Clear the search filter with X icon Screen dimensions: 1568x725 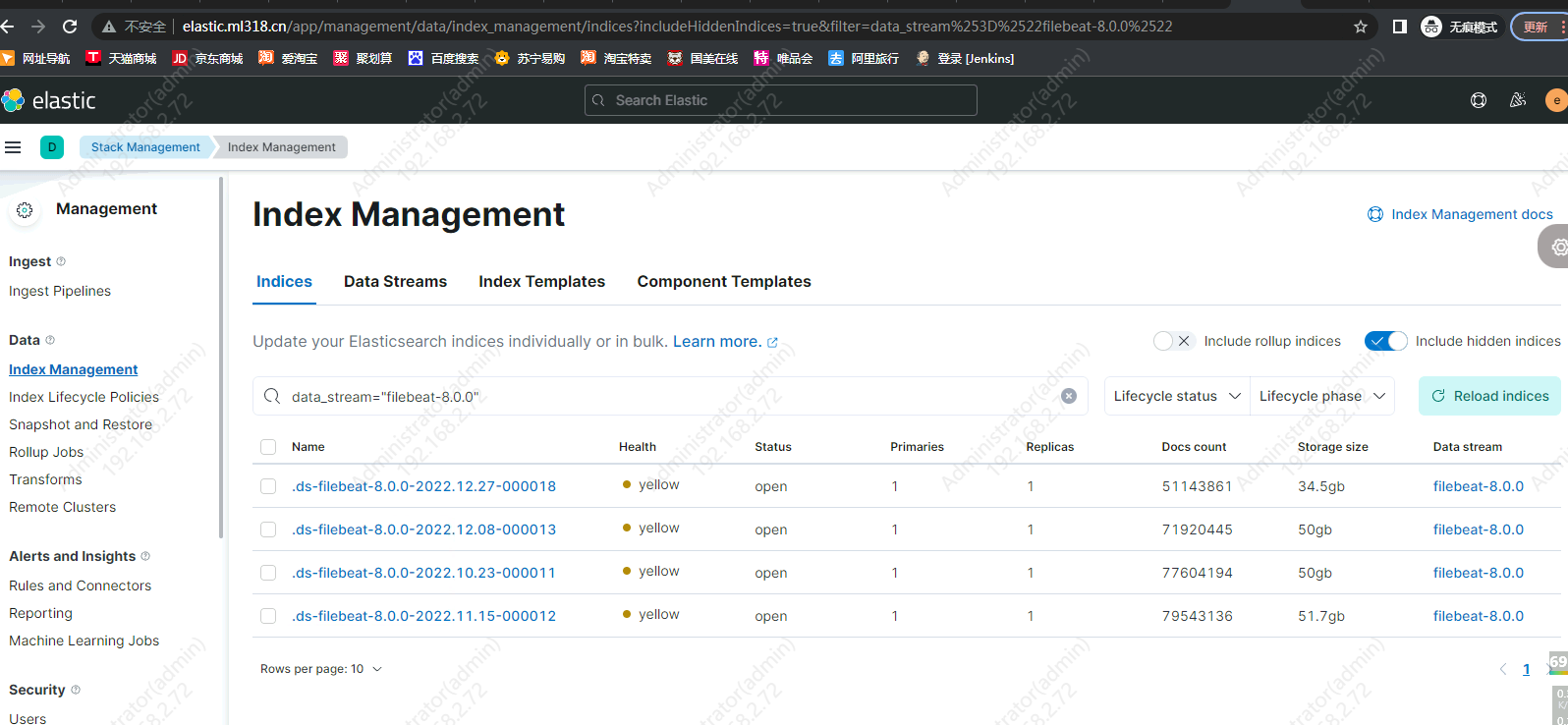click(x=1069, y=396)
